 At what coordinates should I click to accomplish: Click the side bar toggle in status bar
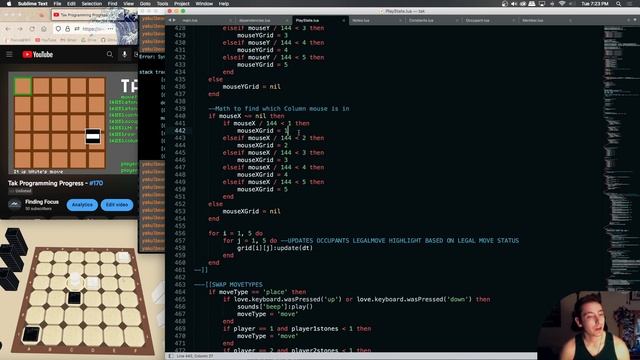pyautogui.click(x=171, y=356)
